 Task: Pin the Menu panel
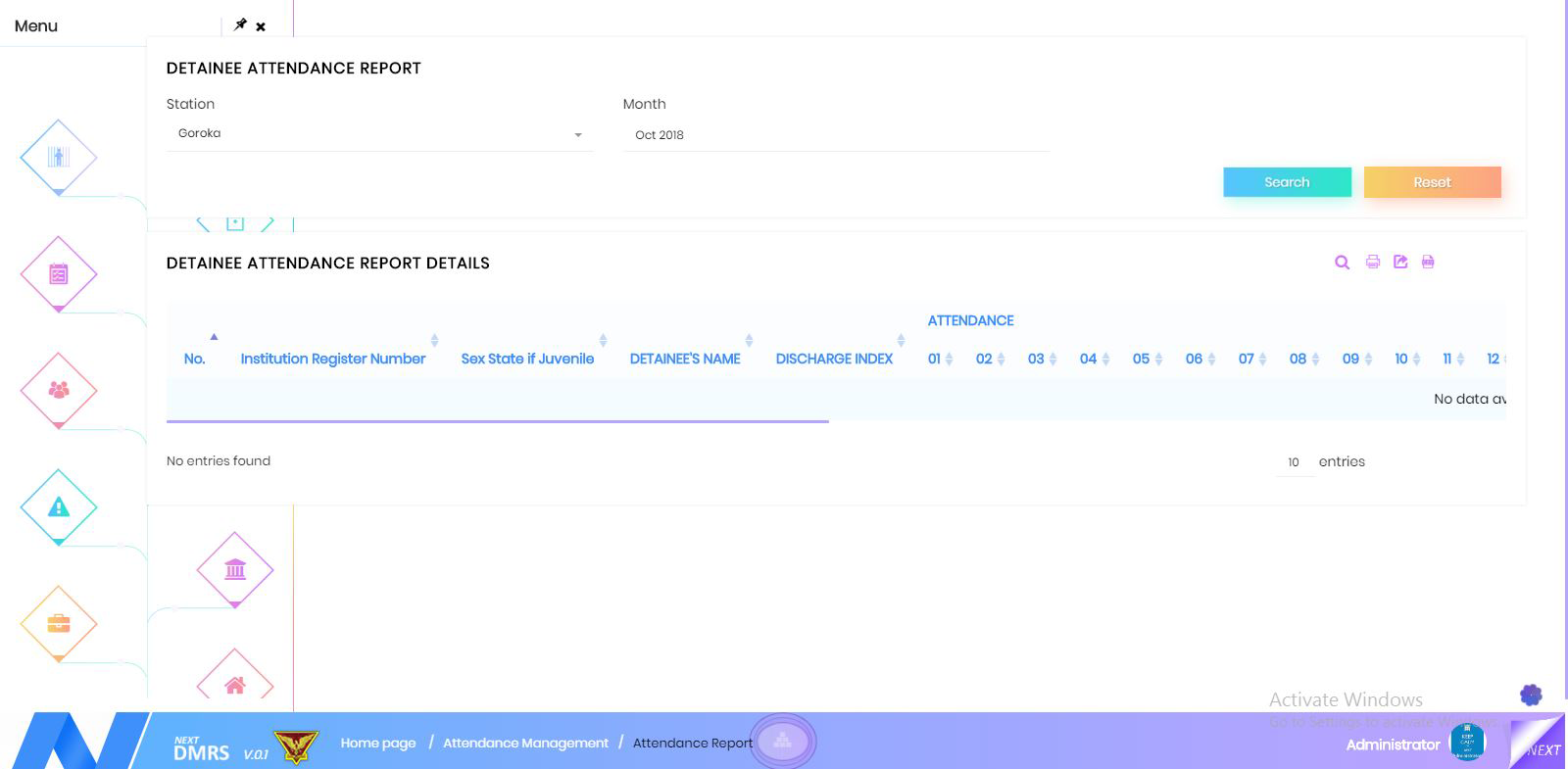point(240,24)
